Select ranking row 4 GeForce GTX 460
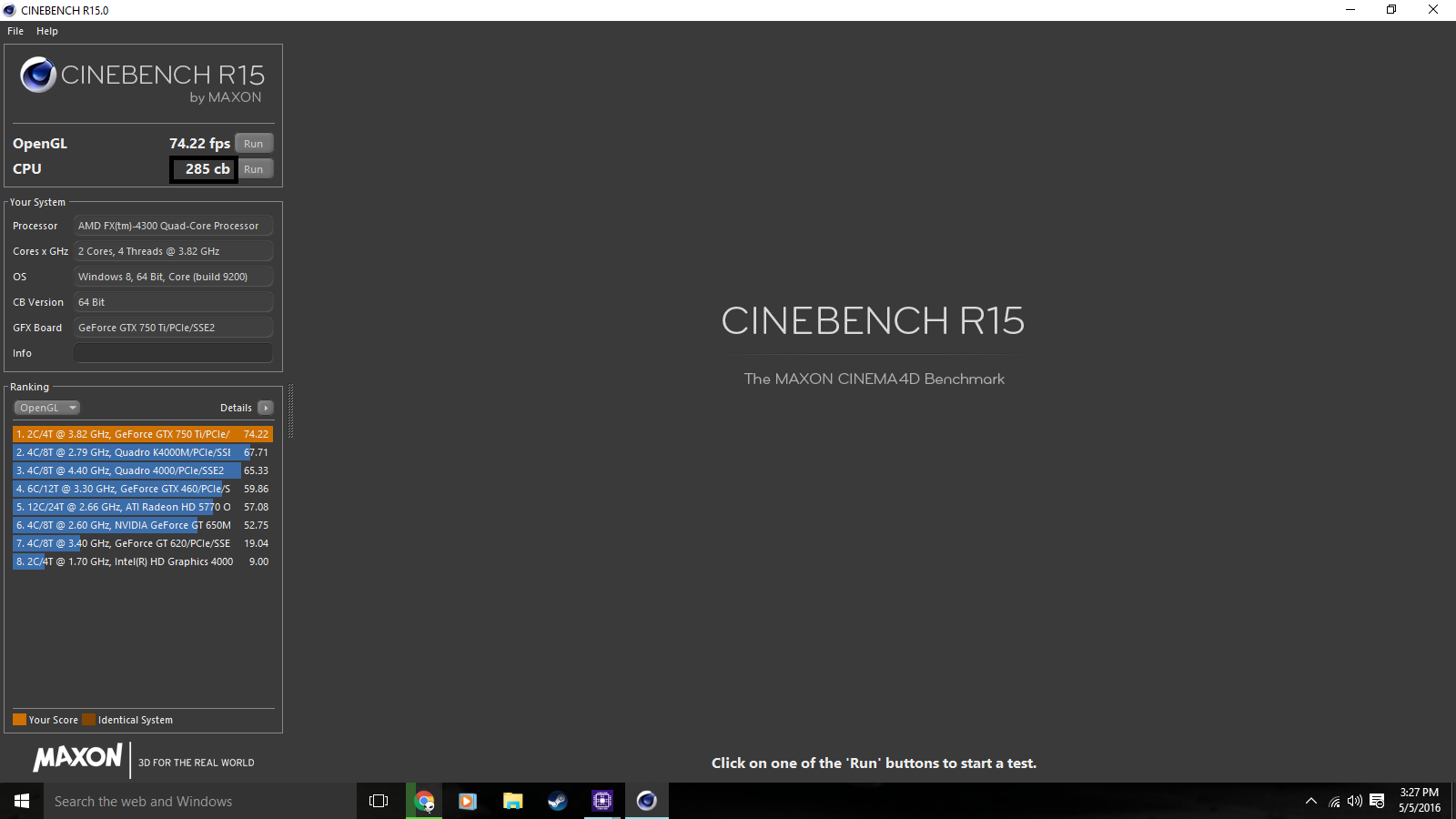The width and height of the screenshot is (1456, 819). point(143,489)
